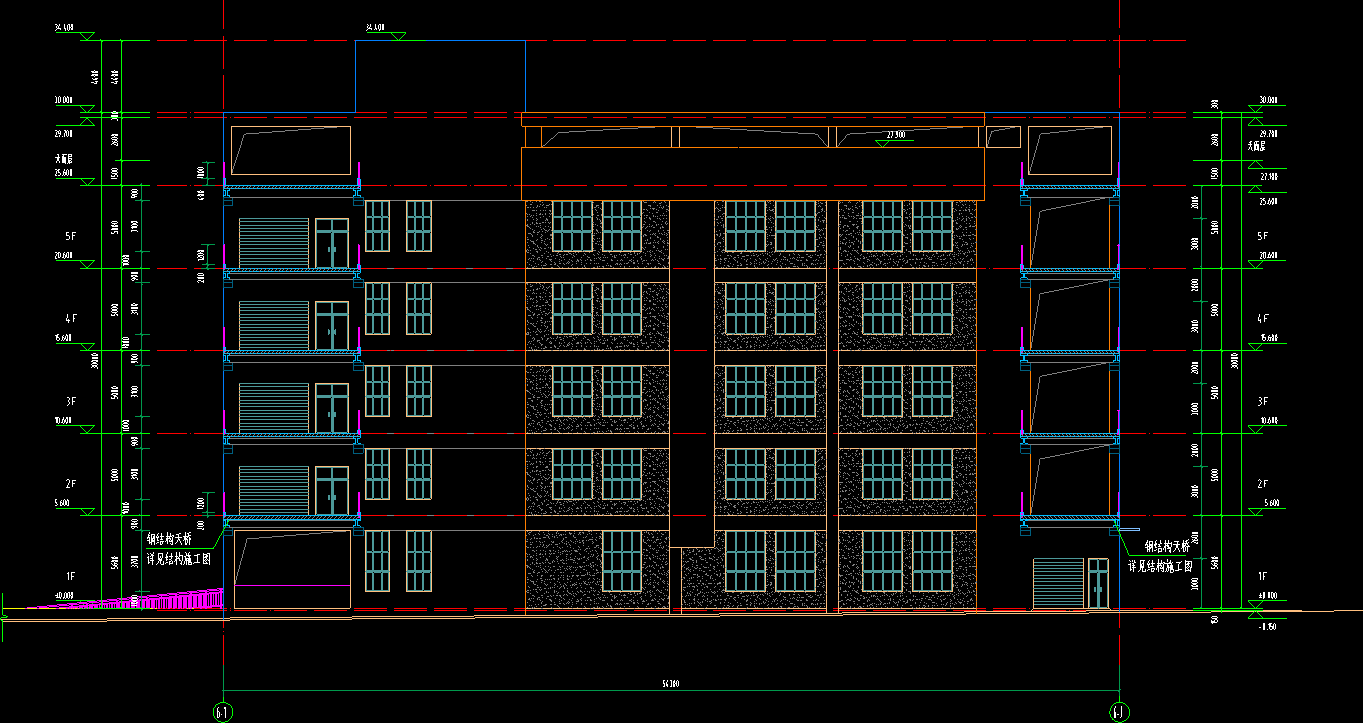This screenshot has width=1363, height=723.
Task: Select the right-side 4F floor label
Action: (1264, 318)
